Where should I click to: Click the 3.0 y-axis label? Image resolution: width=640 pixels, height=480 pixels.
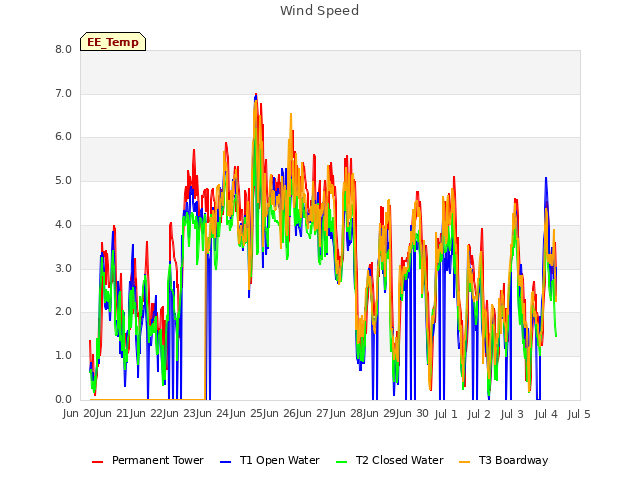[63, 268]
